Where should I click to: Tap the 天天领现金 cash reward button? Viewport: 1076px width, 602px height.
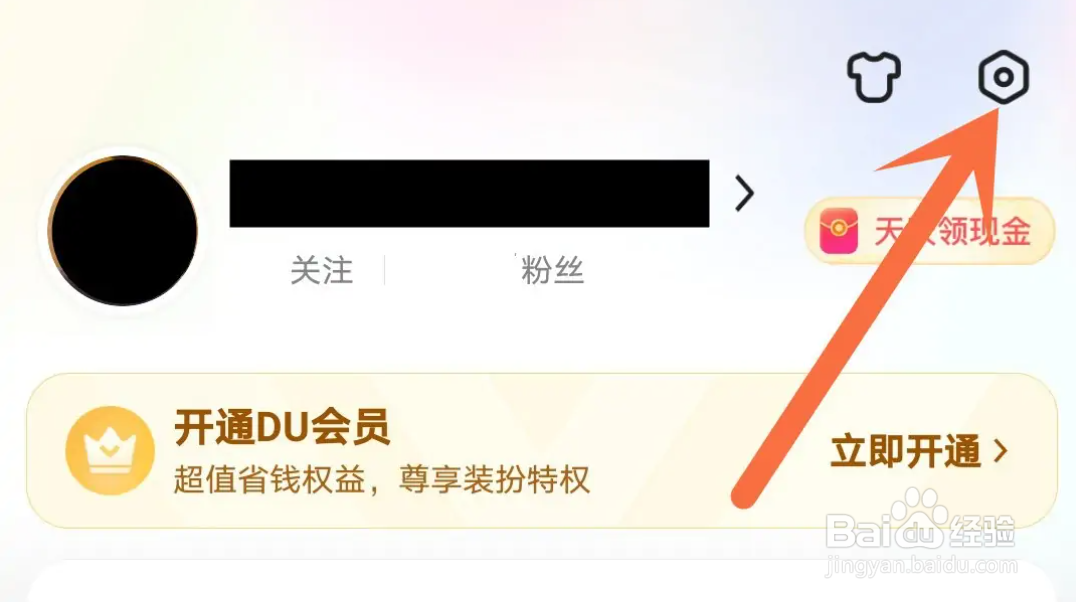[x=929, y=231]
